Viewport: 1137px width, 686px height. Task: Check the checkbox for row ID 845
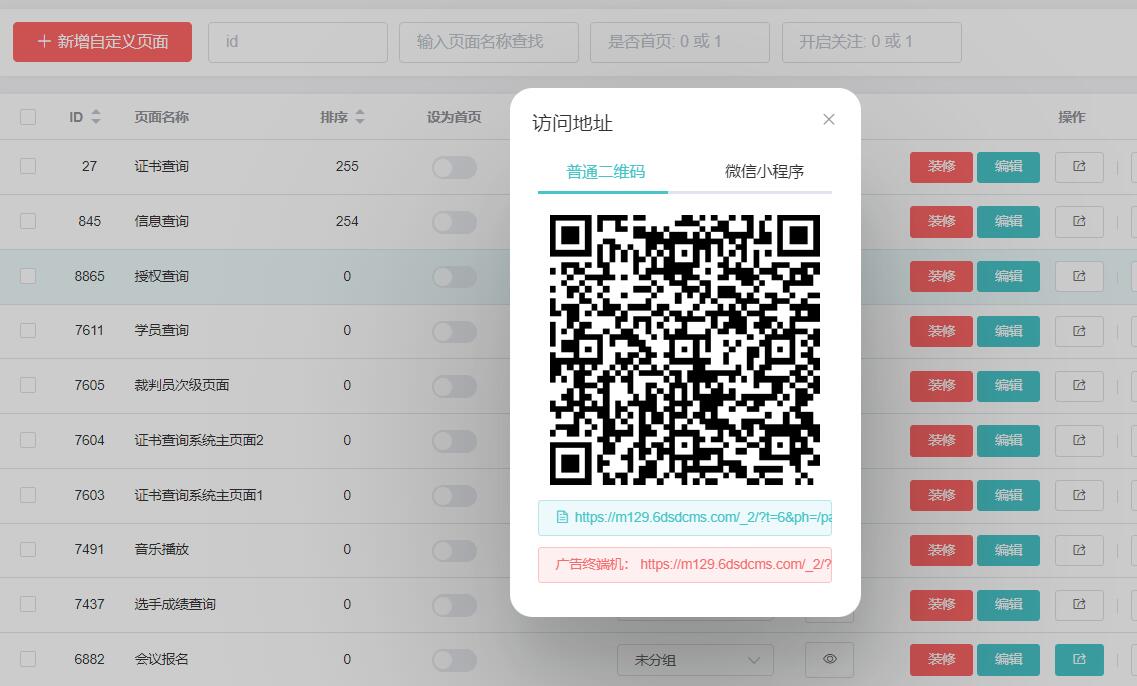[x=28, y=221]
